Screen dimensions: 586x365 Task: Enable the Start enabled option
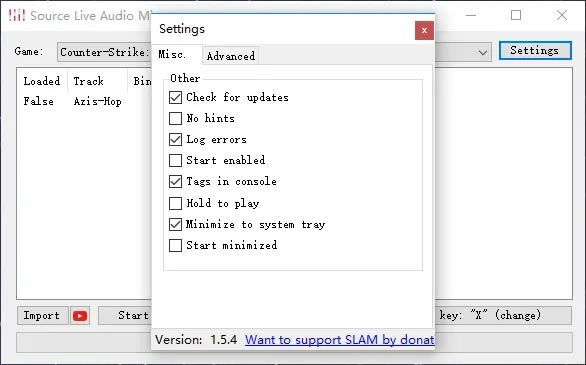click(x=175, y=160)
